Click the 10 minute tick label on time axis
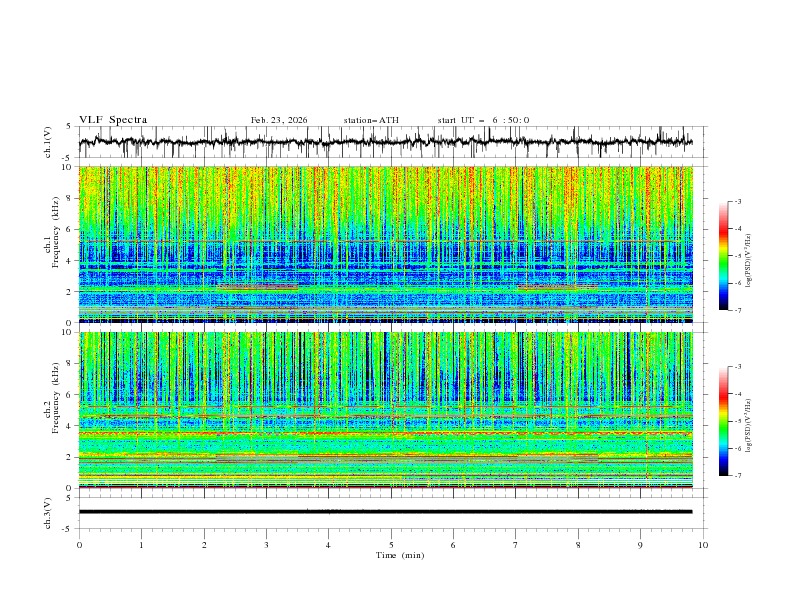Image resolution: width=792 pixels, height=612 pixels. (x=703, y=545)
